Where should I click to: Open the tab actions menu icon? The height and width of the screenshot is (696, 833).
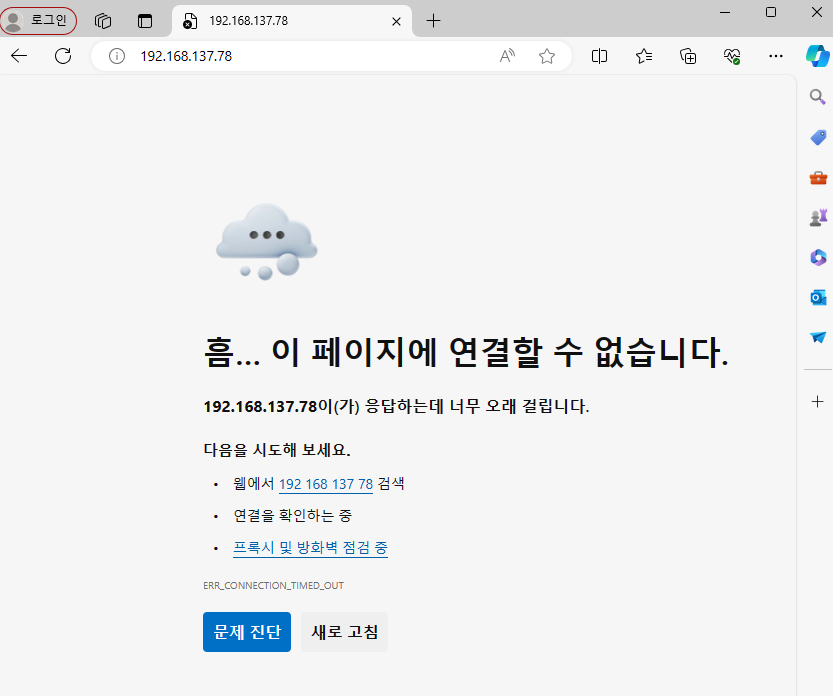click(x=144, y=21)
